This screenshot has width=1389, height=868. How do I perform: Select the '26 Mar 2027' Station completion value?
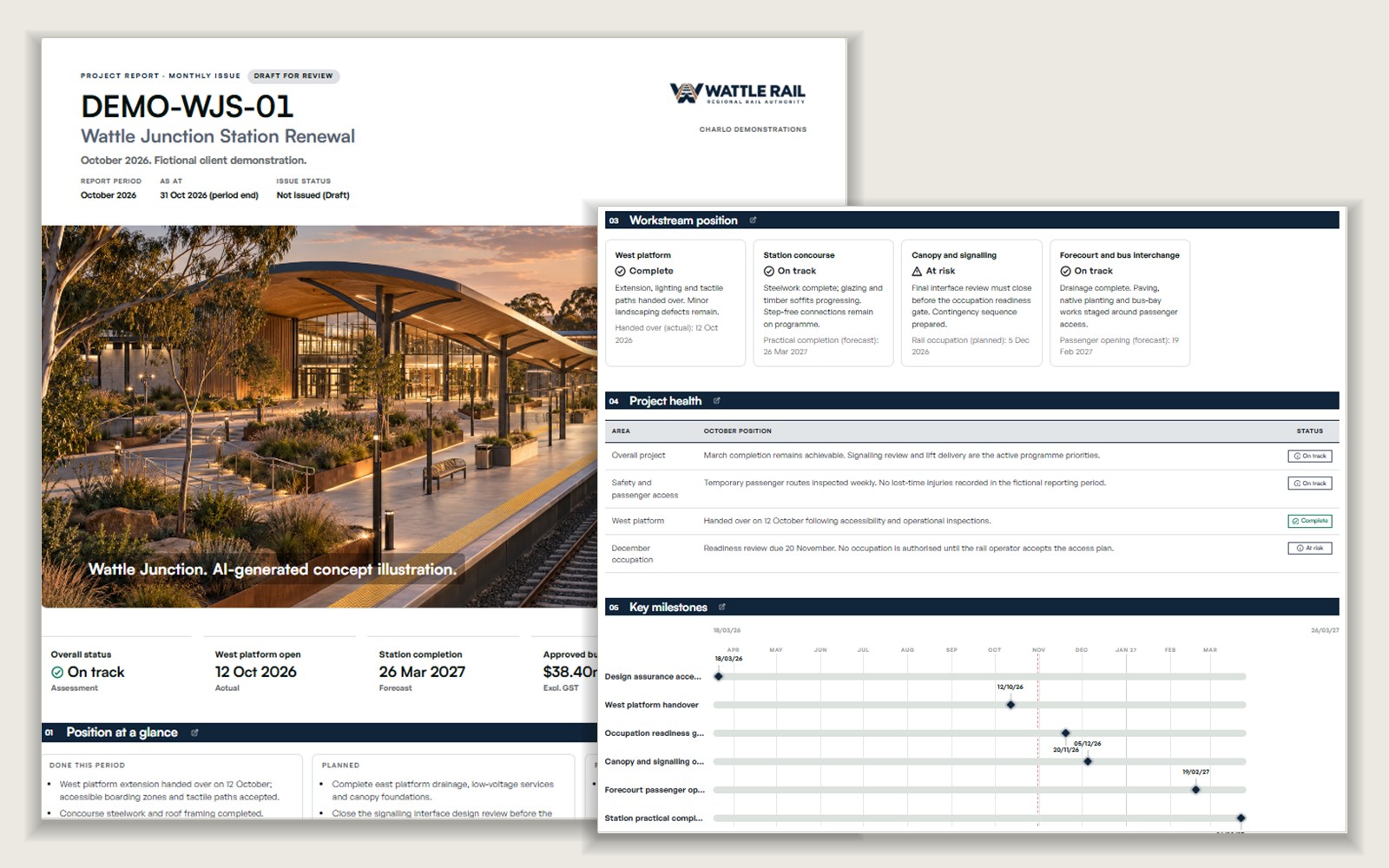[422, 672]
